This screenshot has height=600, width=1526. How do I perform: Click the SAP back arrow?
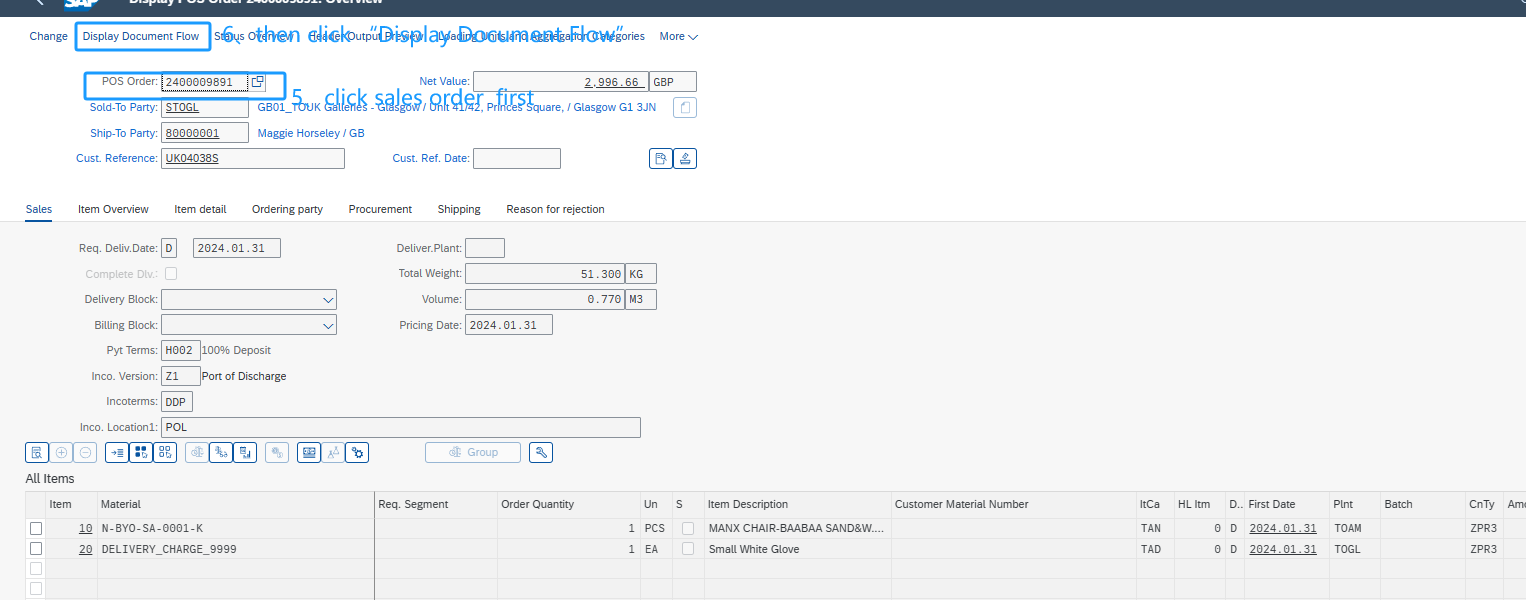click(38, 2)
